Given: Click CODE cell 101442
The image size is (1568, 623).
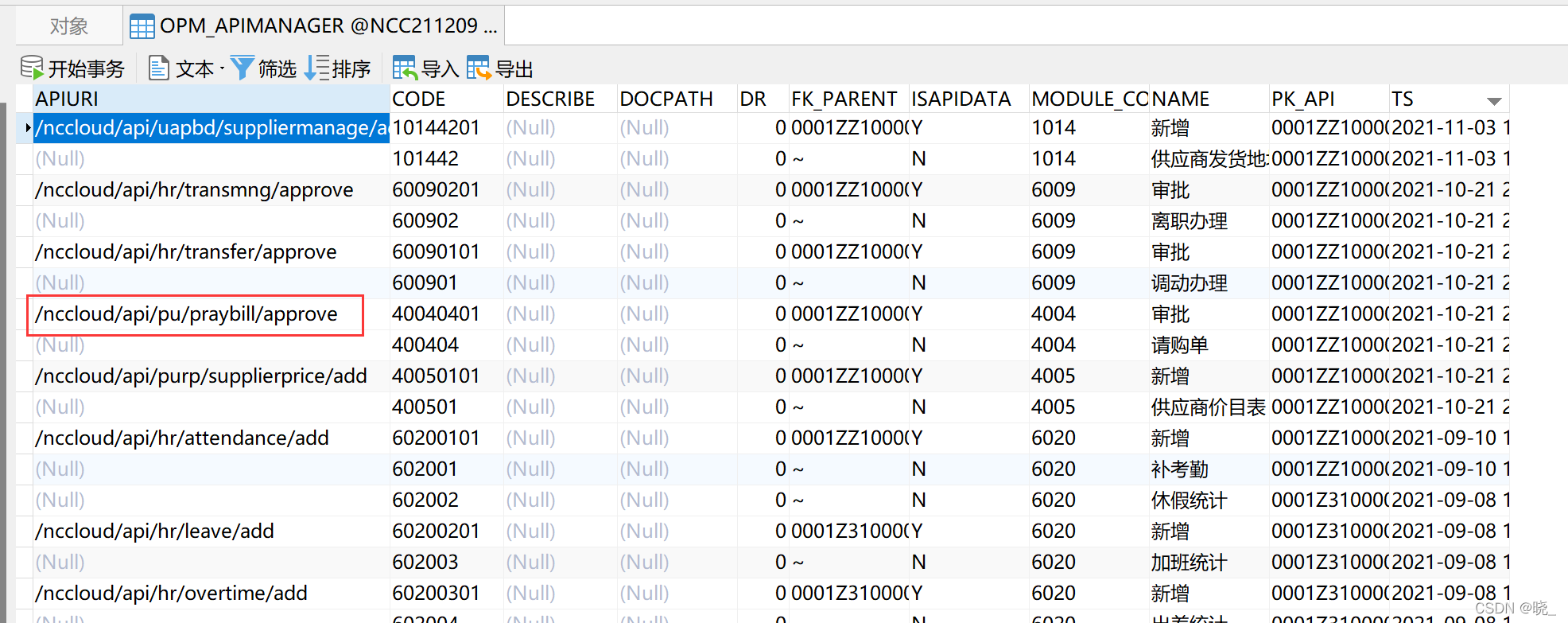Looking at the screenshot, I should pos(447,159).
